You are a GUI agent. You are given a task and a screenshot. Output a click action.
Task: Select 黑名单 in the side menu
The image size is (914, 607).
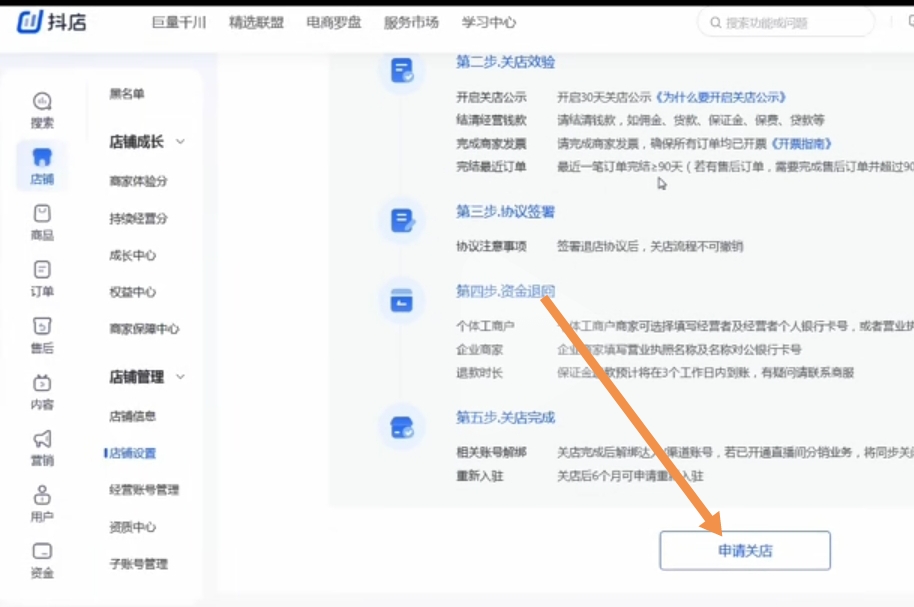coord(126,94)
